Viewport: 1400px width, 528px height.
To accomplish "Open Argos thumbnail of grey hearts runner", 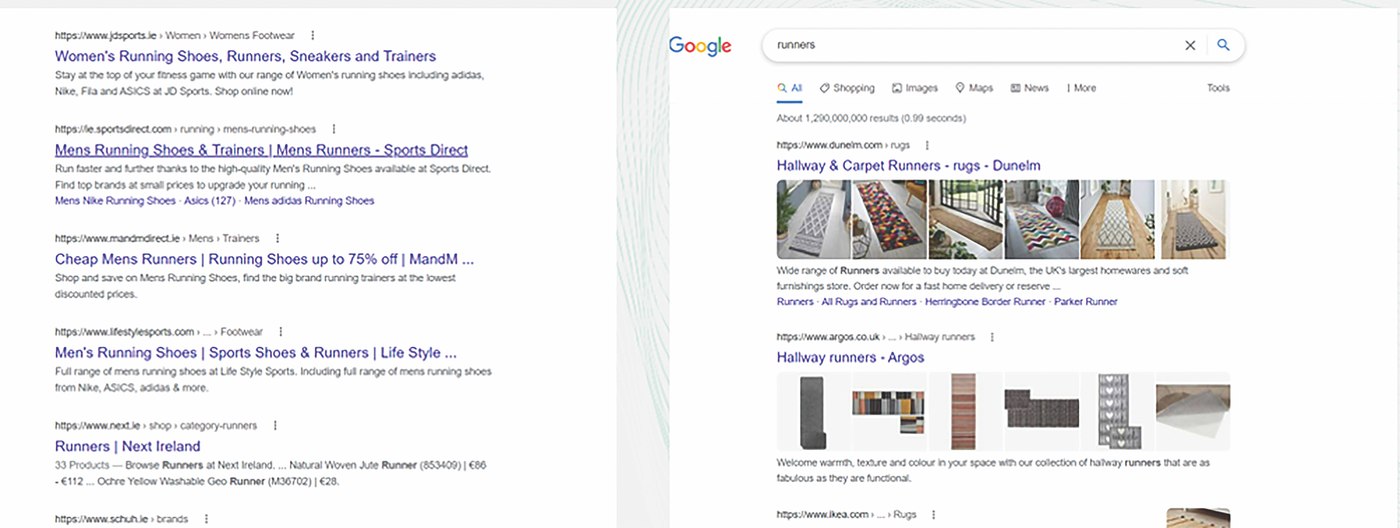I will pyautogui.click(x=1117, y=411).
